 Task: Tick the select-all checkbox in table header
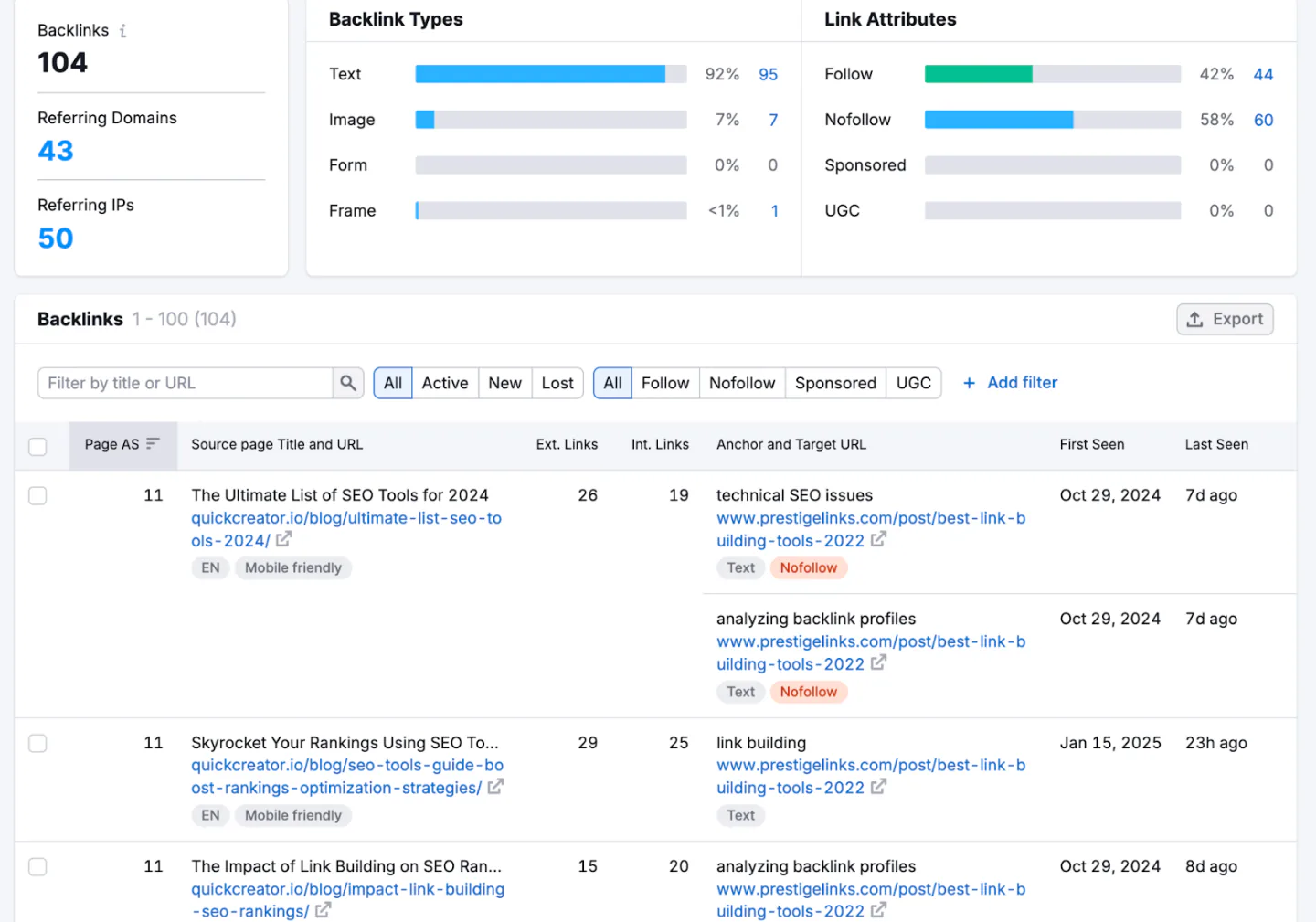click(37, 446)
